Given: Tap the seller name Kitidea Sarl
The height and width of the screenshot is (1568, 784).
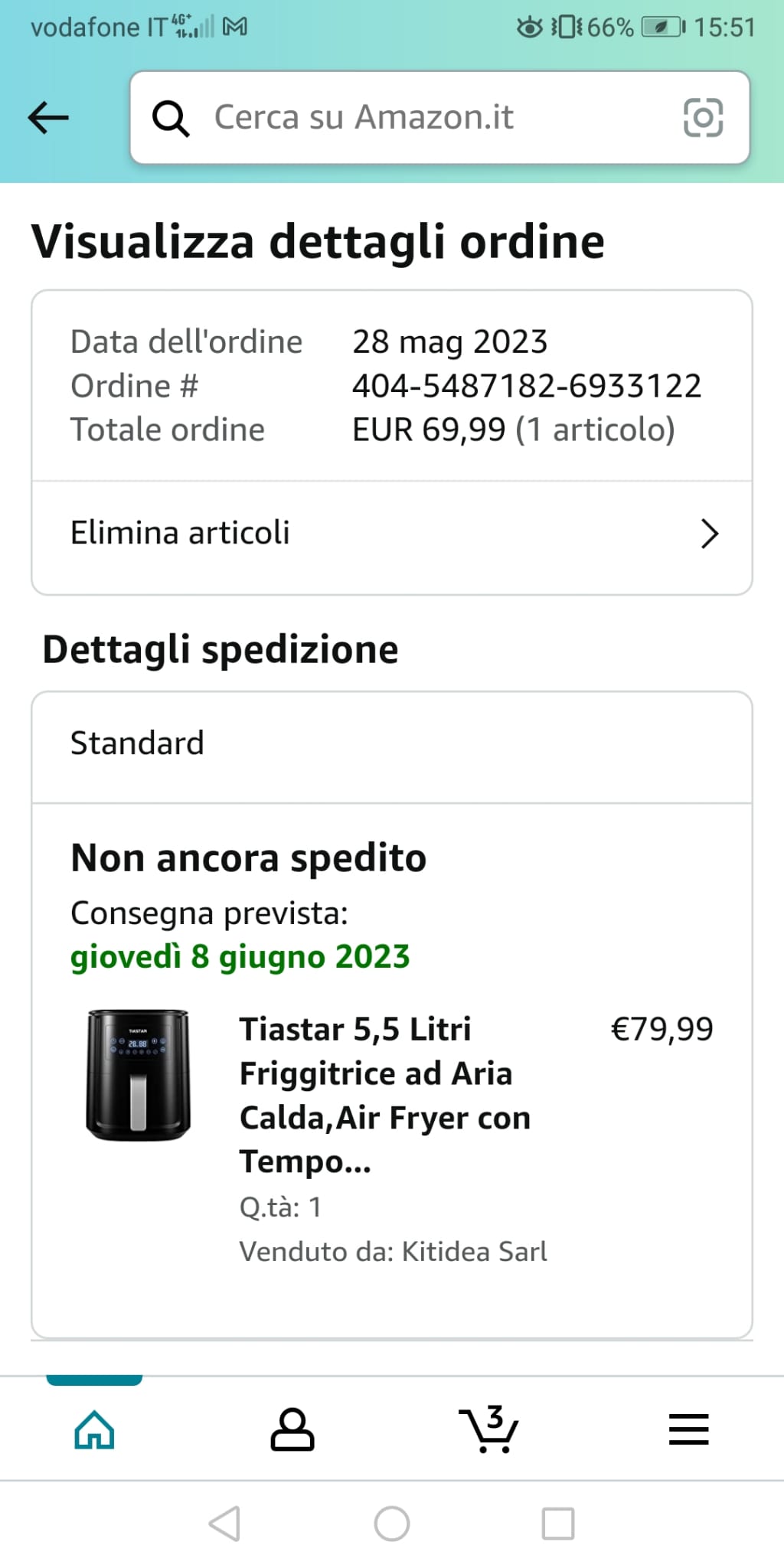Looking at the screenshot, I should tap(474, 1252).
